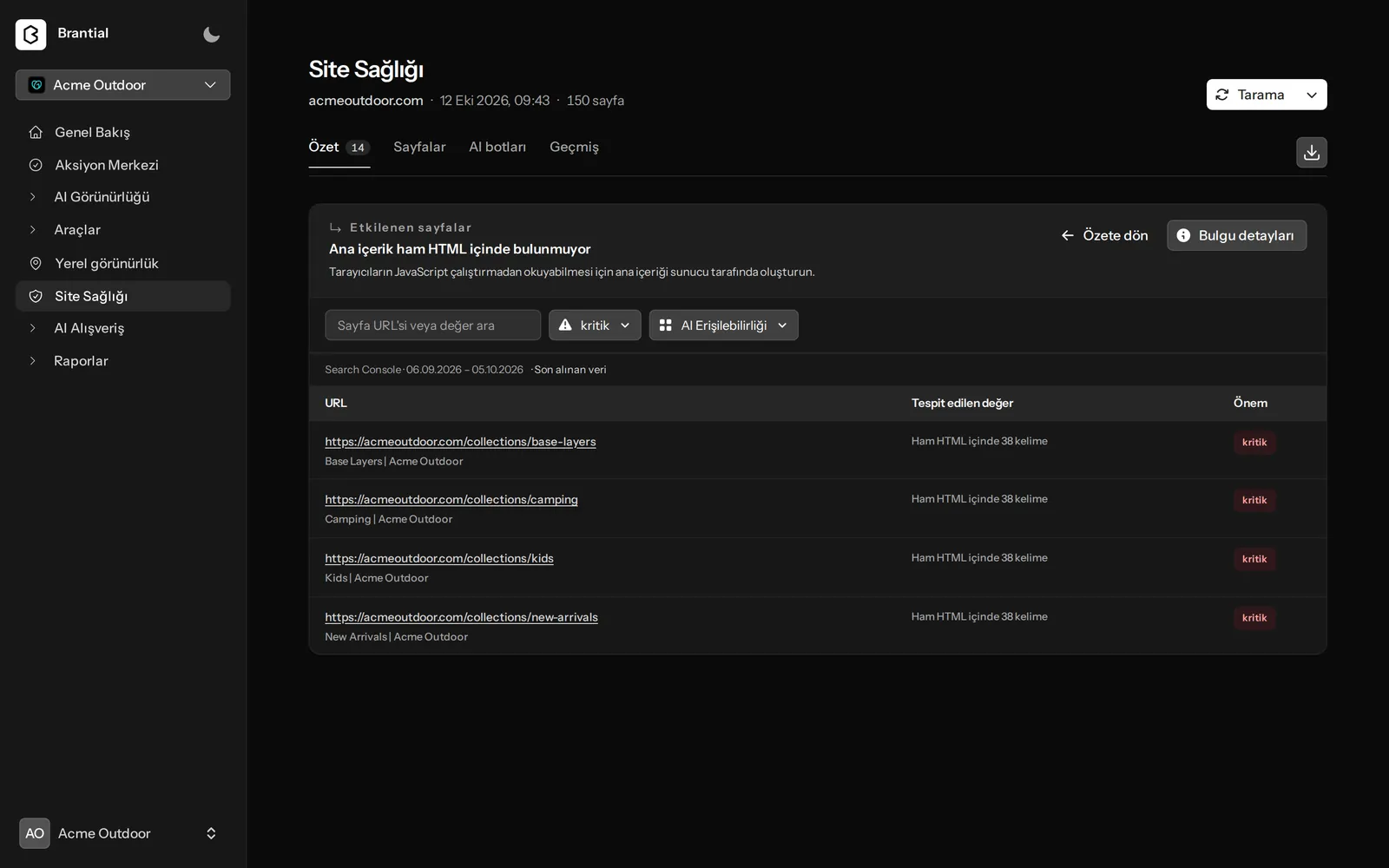This screenshot has width=1389, height=868.
Task: Click kritik badge in kids row
Action: (x=1254, y=560)
